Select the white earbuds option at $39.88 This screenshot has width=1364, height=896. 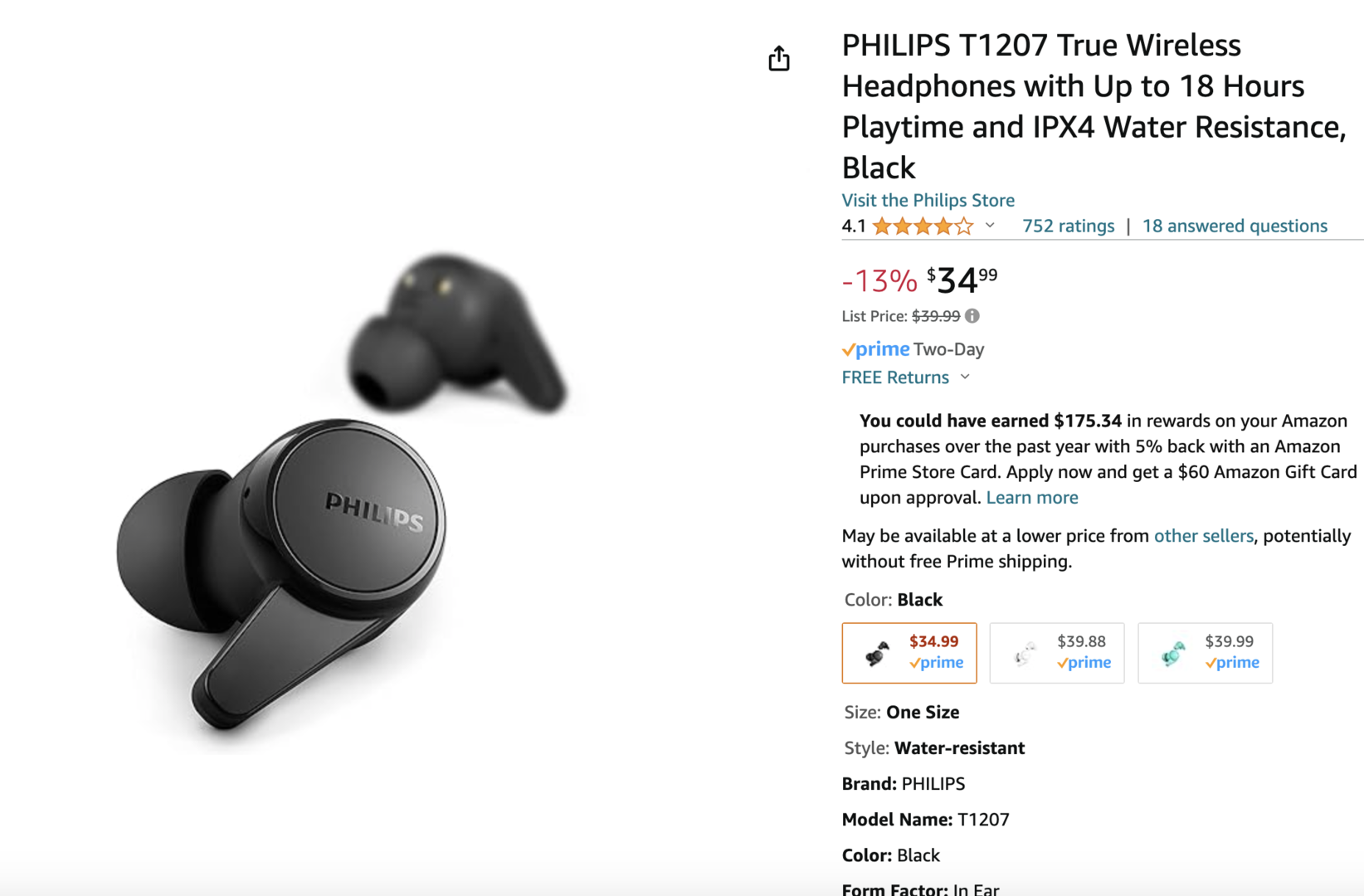pos(1057,653)
